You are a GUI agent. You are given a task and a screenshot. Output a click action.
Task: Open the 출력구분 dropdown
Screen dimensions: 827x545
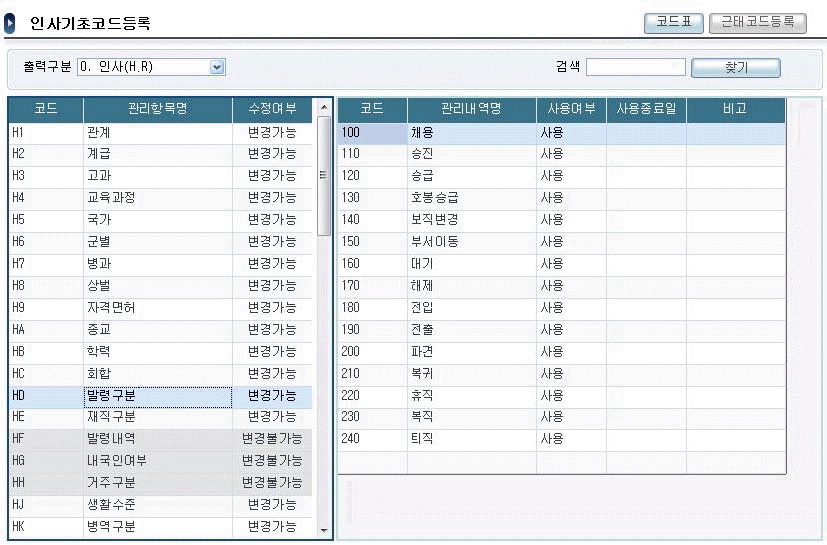click(x=217, y=67)
